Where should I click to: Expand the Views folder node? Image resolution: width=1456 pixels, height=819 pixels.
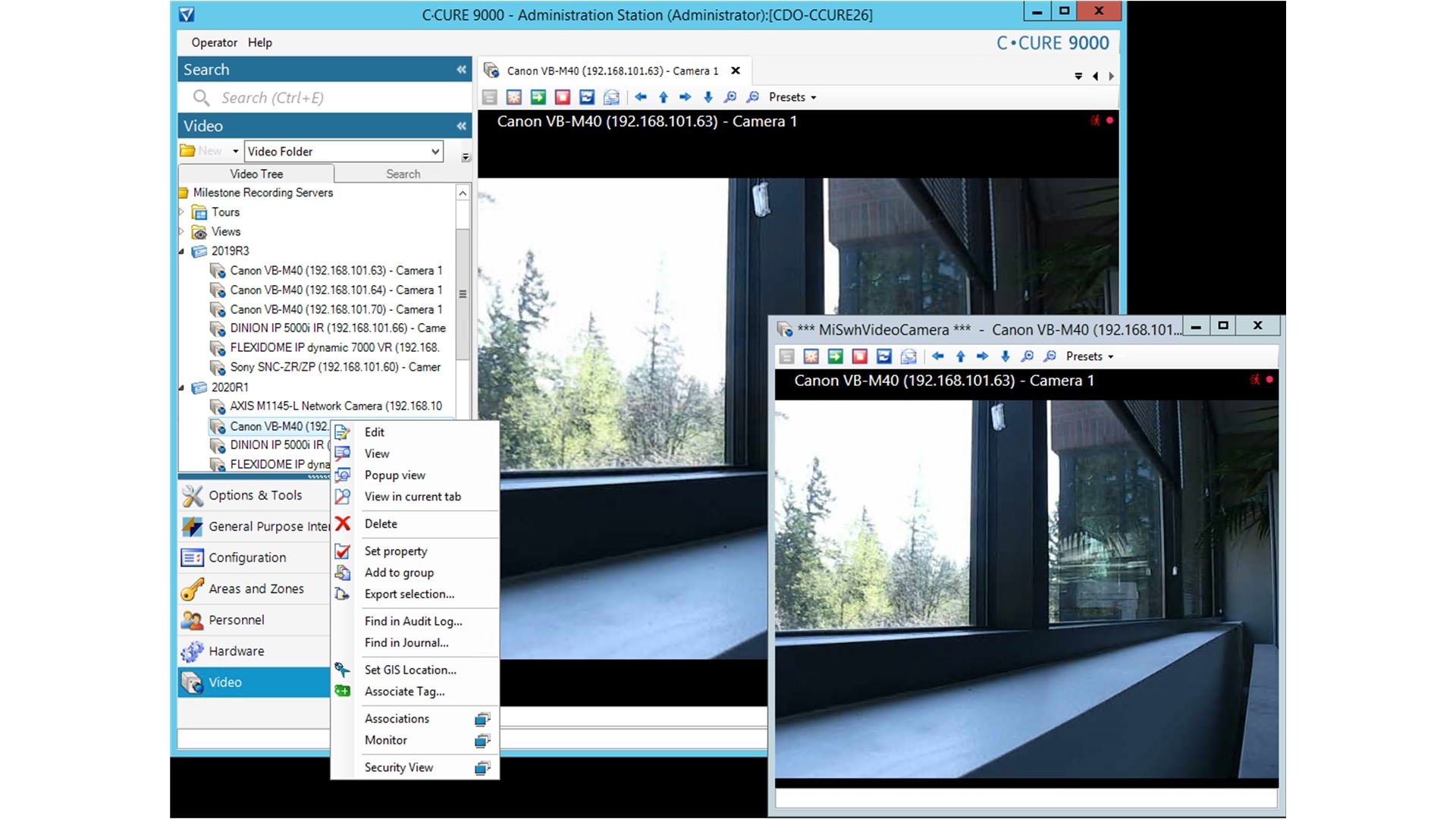click(x=182, y=231)
